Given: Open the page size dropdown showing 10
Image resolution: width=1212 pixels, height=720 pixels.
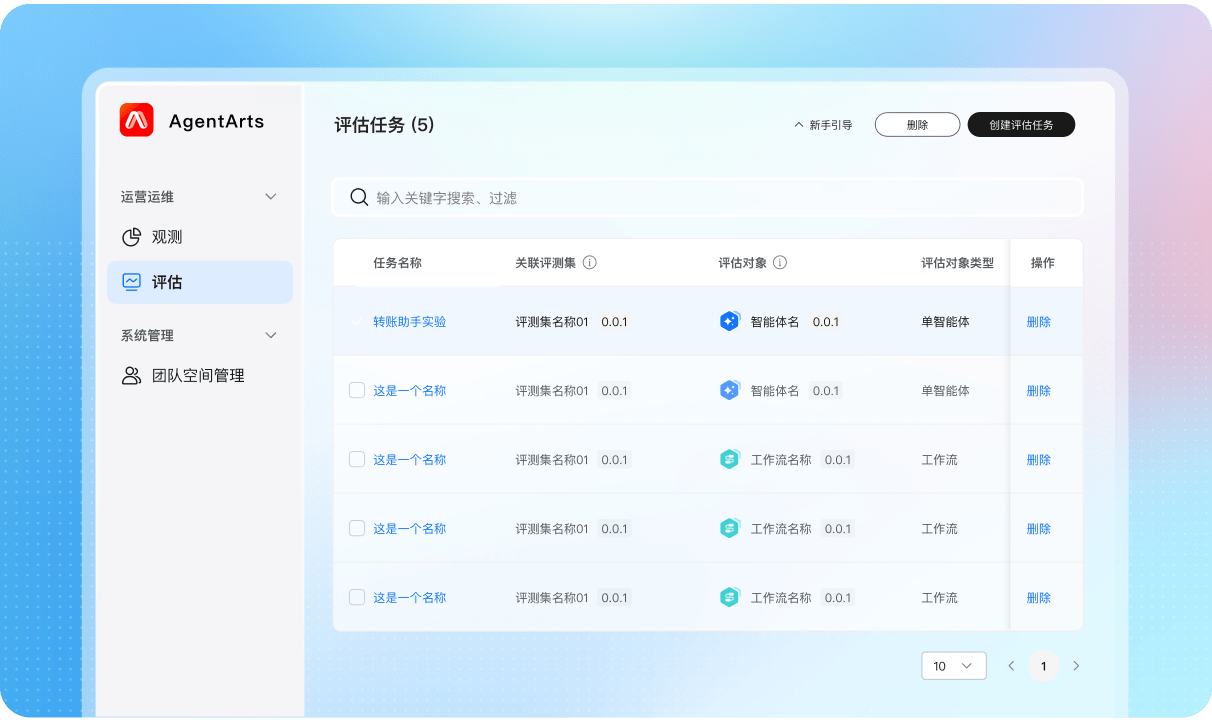Looking at the screenshot, I should pyautogui.click(x=953, y=666).
